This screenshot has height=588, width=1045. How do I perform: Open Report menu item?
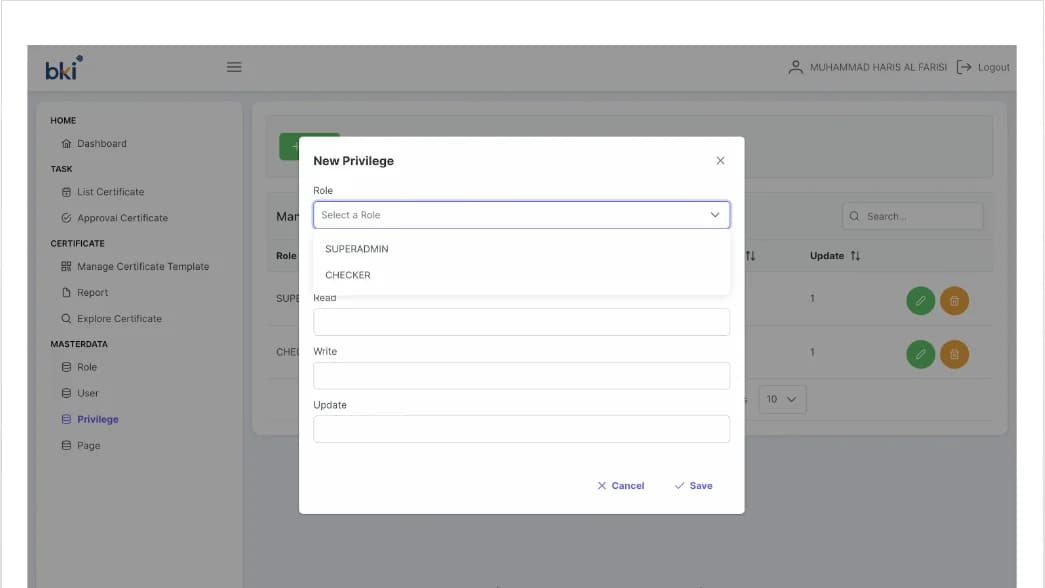pos(92,293)
